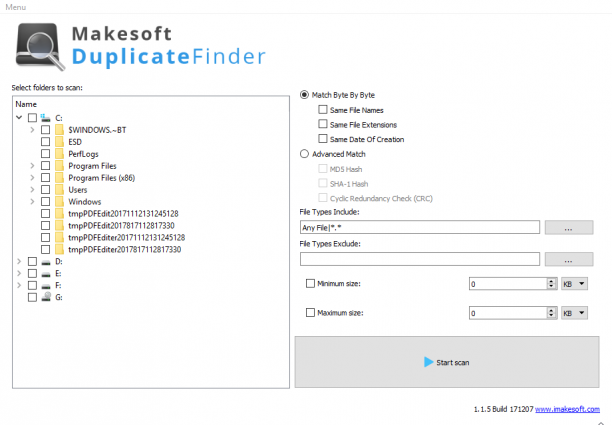The image size is (612, 425).
Task: Click the C: drive icon
Action: [x=46, y=117]
